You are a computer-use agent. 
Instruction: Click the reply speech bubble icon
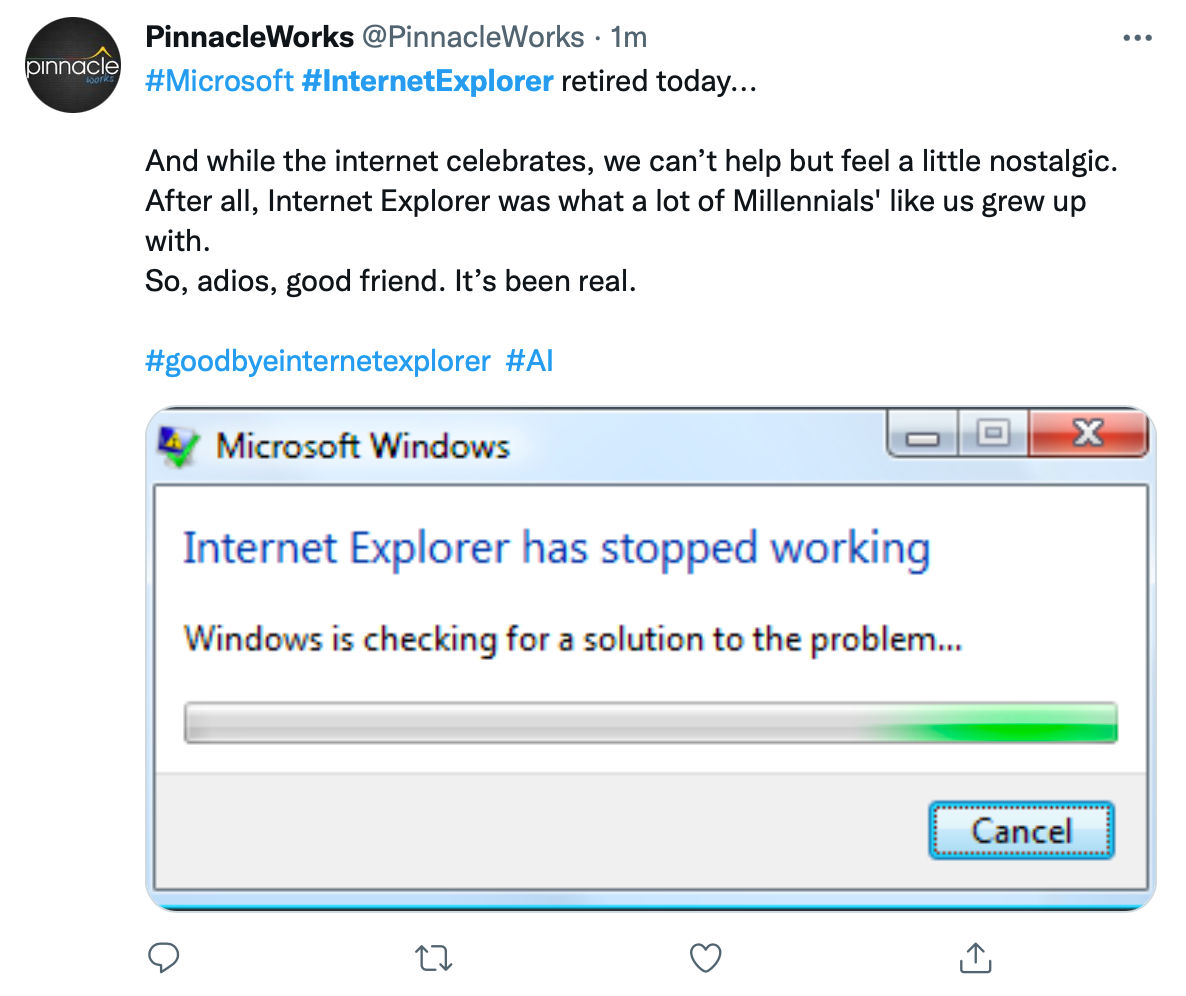coord(163,958)
